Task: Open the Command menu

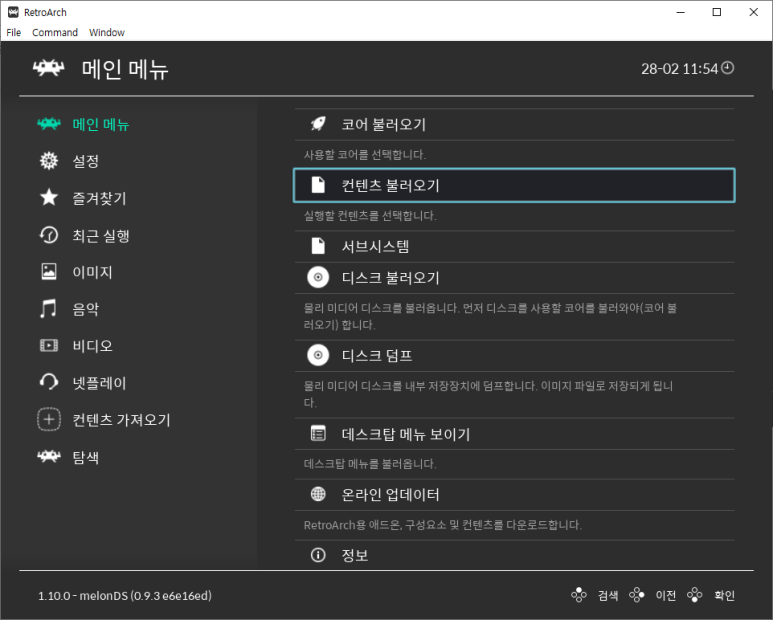Action: click(x=55, y=33)
